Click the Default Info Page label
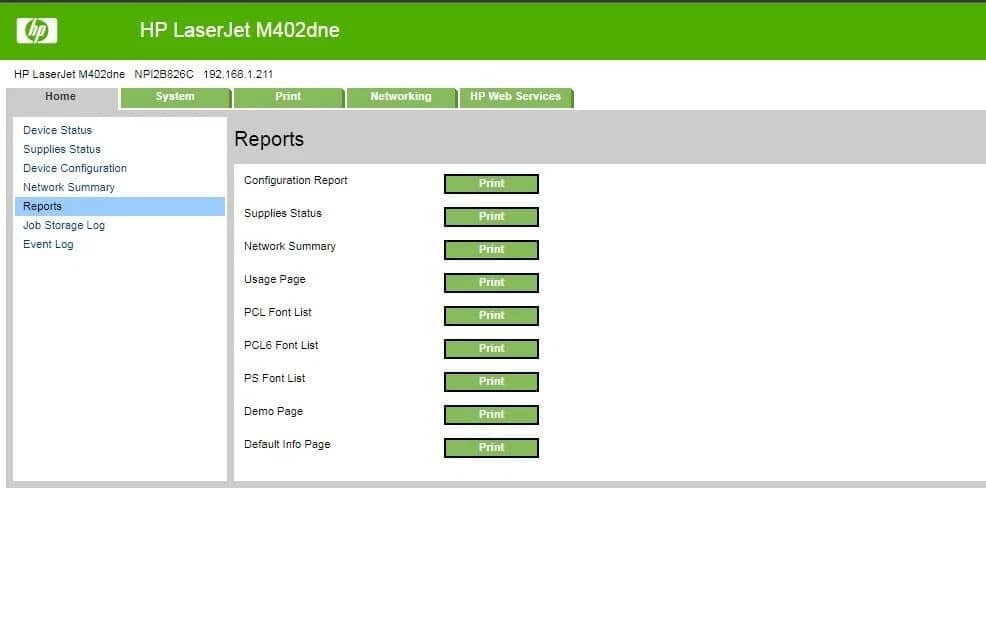The height and width of the screenshot is (617, 986). click(x=287, y=444)
